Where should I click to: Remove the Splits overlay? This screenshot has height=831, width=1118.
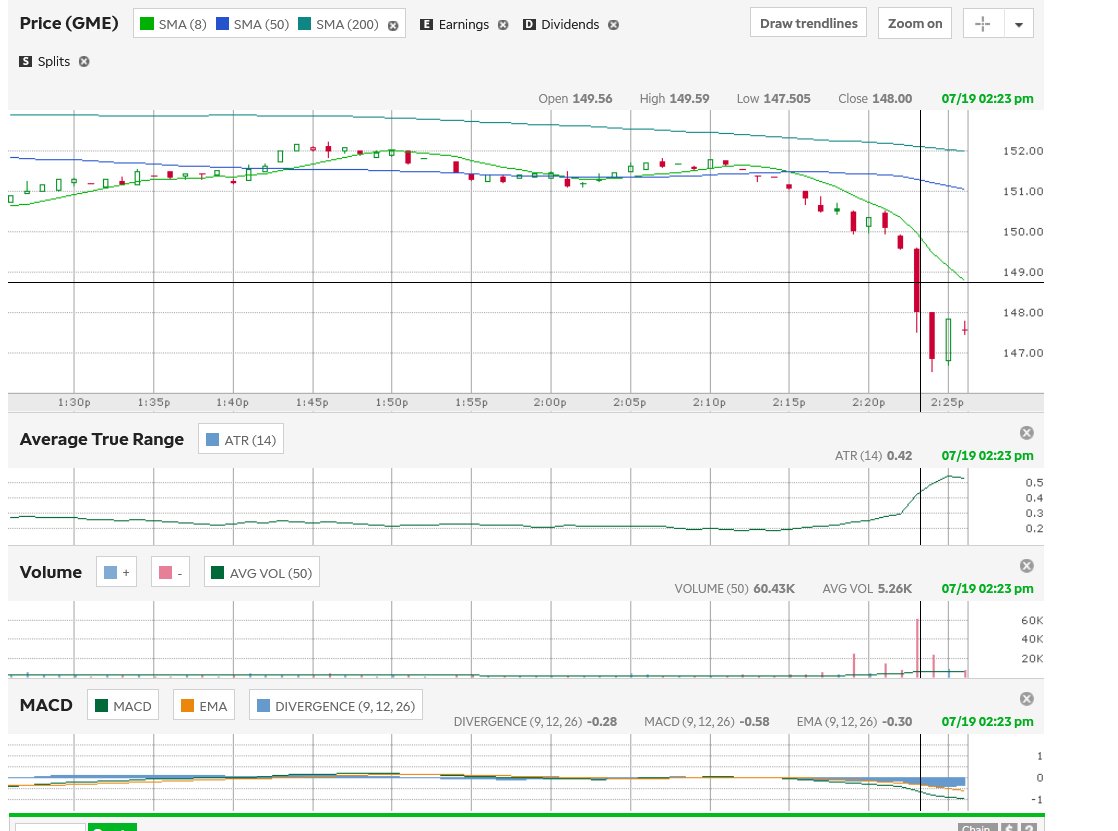(84, 61)
